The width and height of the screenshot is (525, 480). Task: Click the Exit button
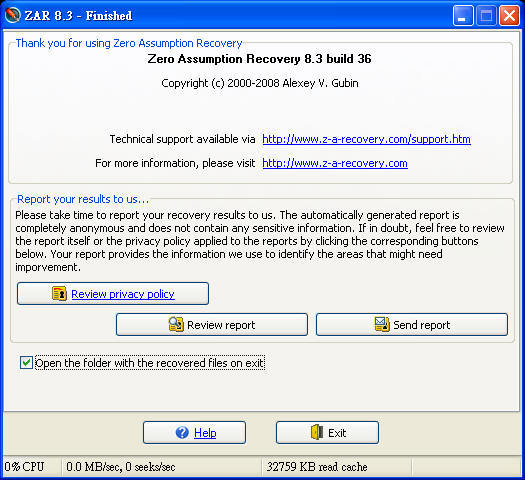pyautogui.click(x=327, y=432)
